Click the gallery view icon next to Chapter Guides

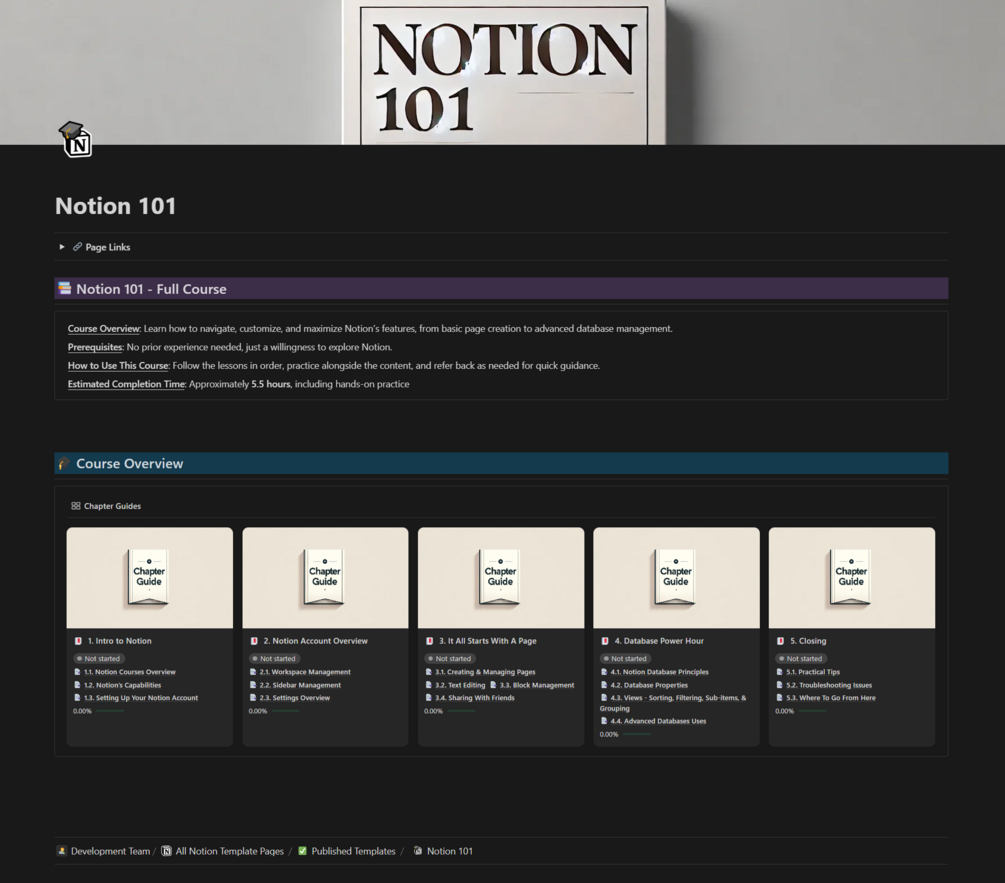(x=74, y=506)
